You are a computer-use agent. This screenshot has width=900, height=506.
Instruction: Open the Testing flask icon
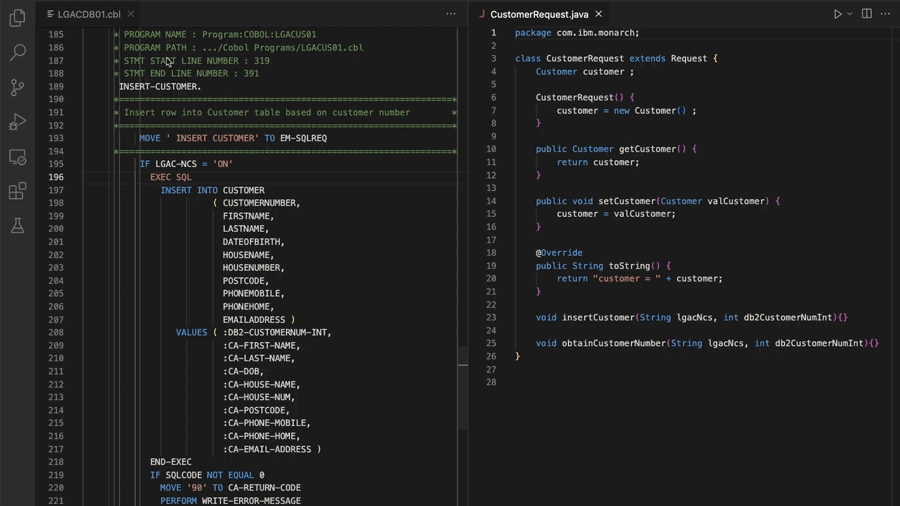pyautogui.click(x=17, y=225)
